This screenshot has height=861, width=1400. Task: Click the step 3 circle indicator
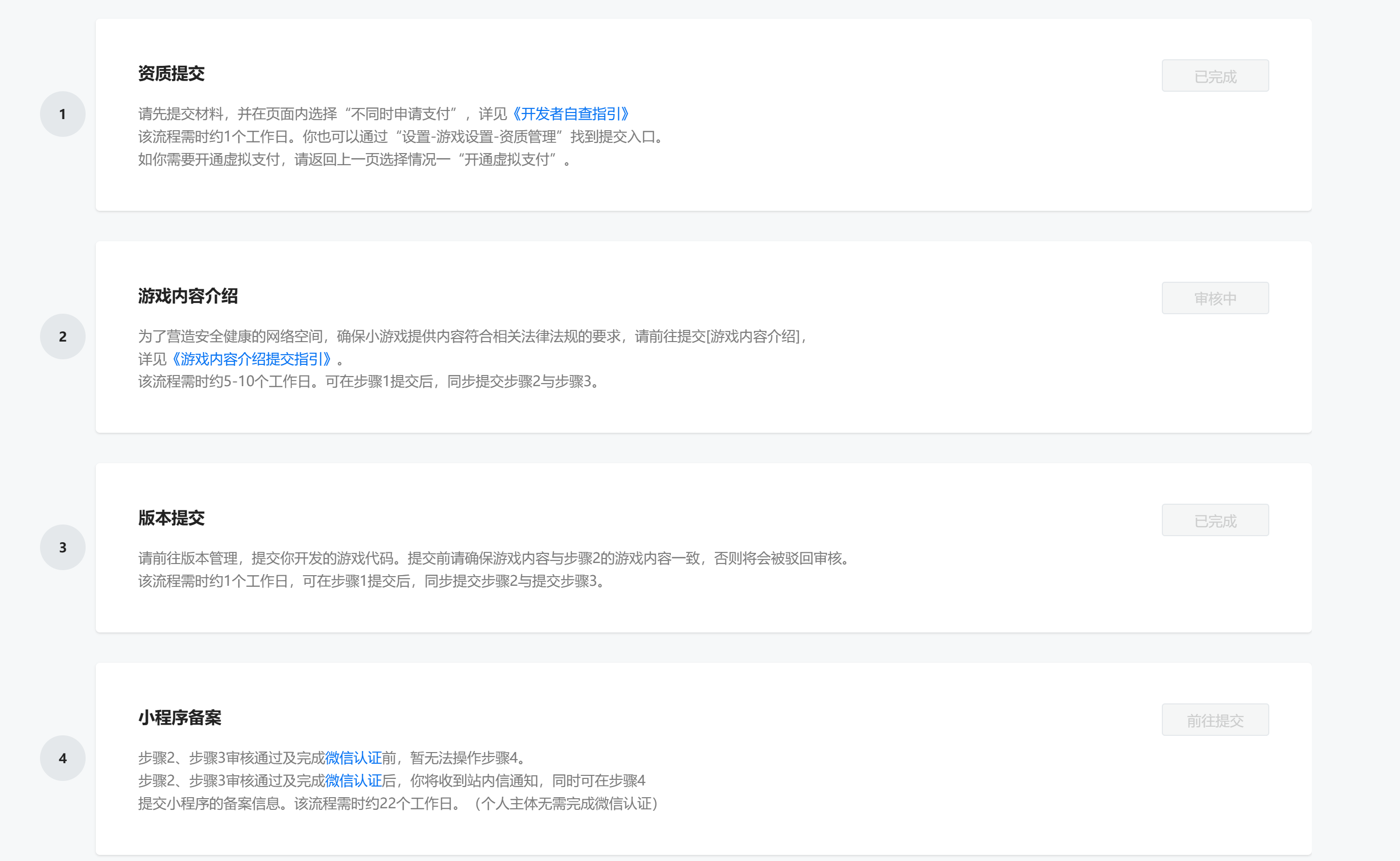click(x=63, y=547)
